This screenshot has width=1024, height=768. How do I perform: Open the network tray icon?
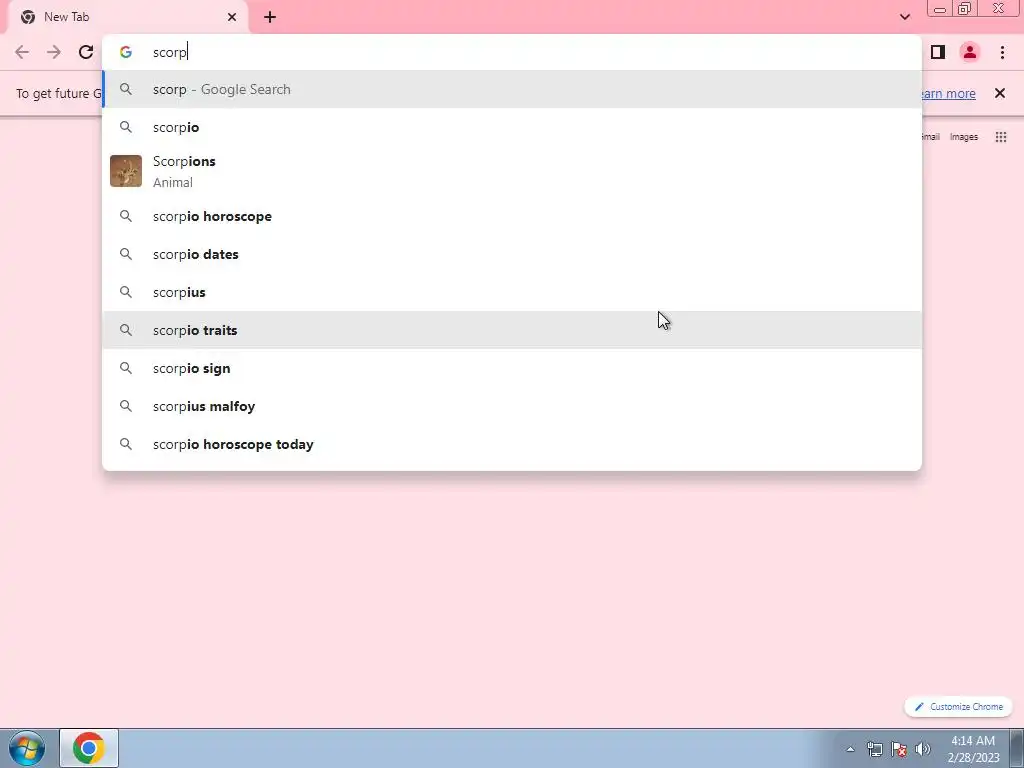point(874,749)
